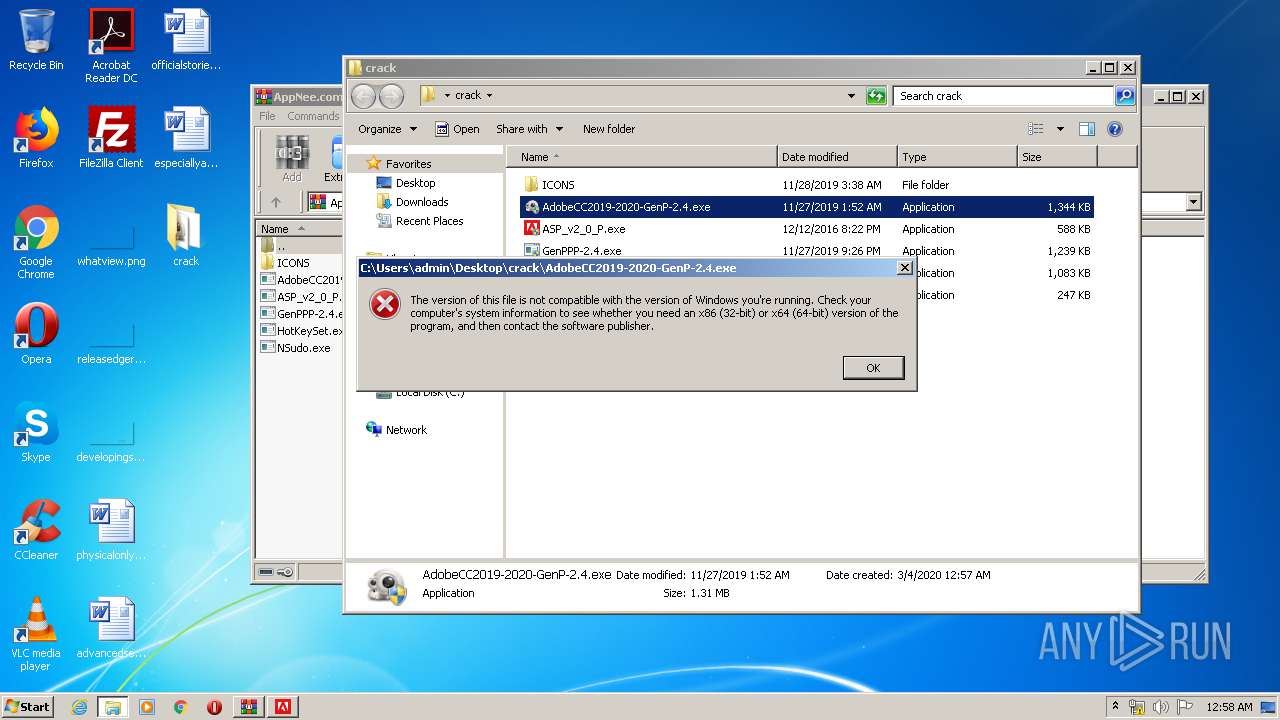1280x720 pixels.
Task: Click Internet Explorer taskbar icon
Action: click(79, 707)
